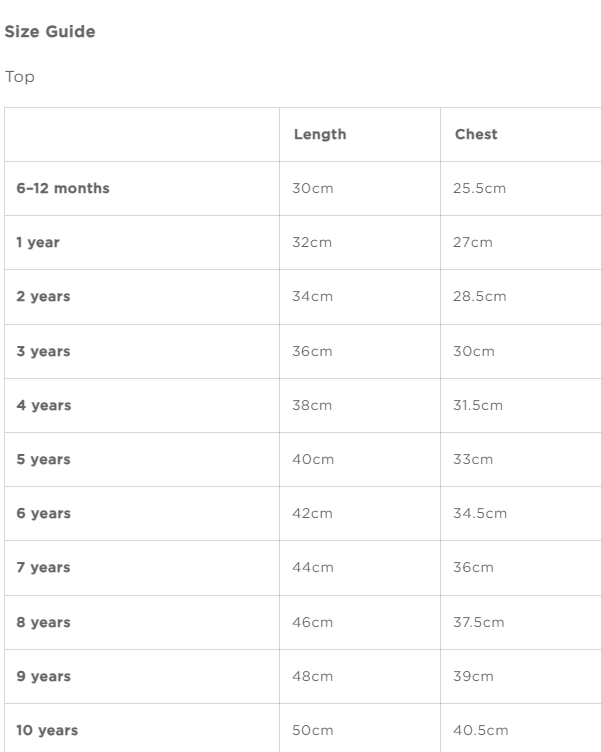Select the 42cm length for 6 years
The image size is (601, 752).
pos(312,513)
